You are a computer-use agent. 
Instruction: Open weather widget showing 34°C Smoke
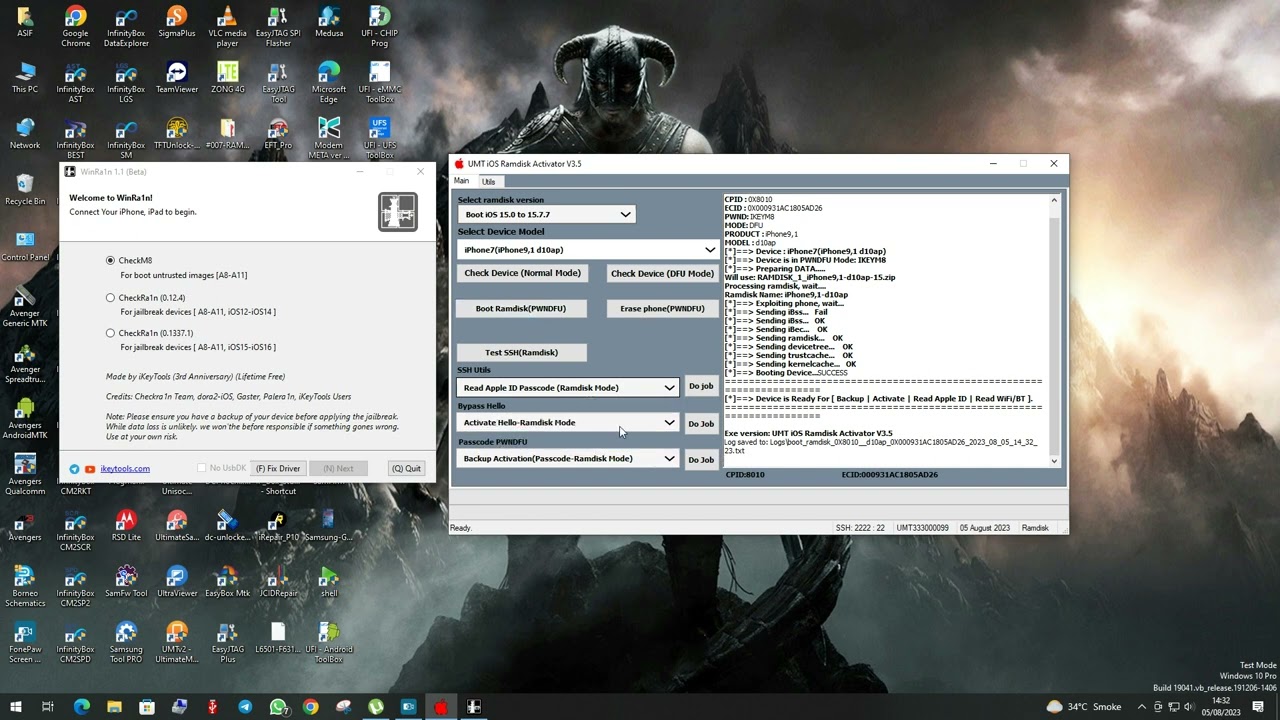click(1084, 707)
